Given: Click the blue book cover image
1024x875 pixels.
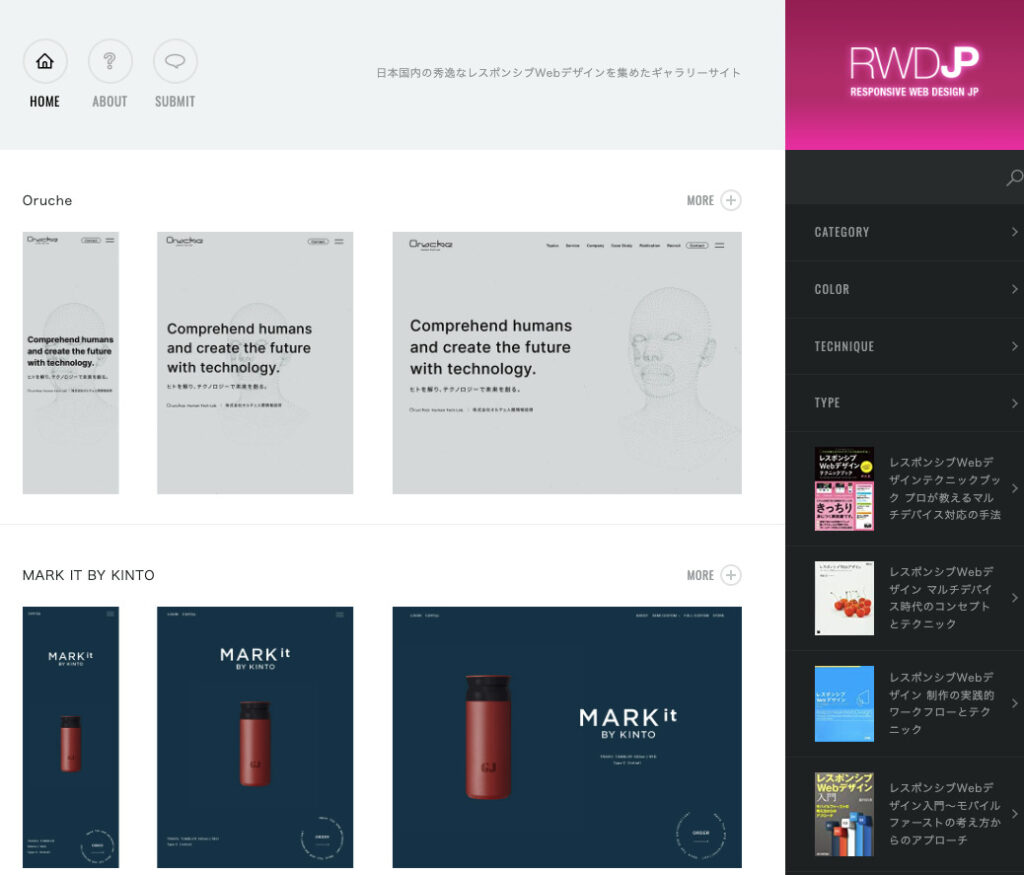Looking at the screenshot, I should click(x=844, y=703).
